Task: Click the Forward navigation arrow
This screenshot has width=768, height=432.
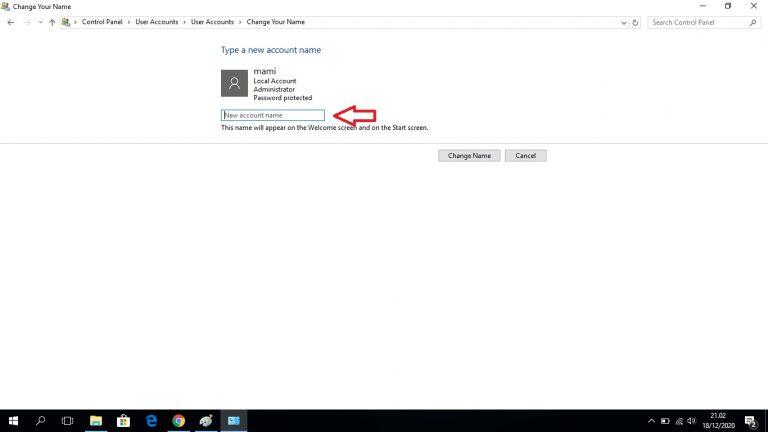Action: pos(27,23)
